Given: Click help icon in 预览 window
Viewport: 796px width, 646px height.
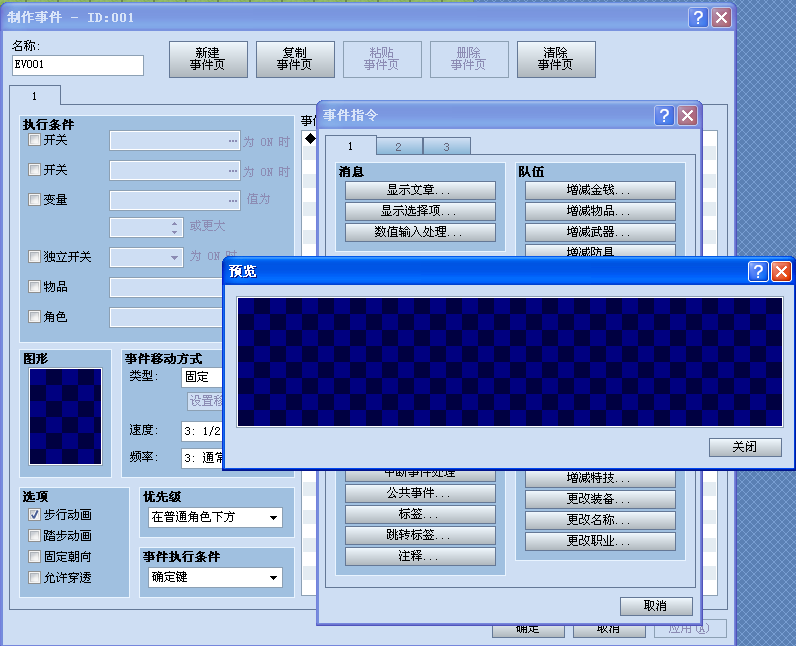Looking at the screenshot, I should click(x=758, y=271).
